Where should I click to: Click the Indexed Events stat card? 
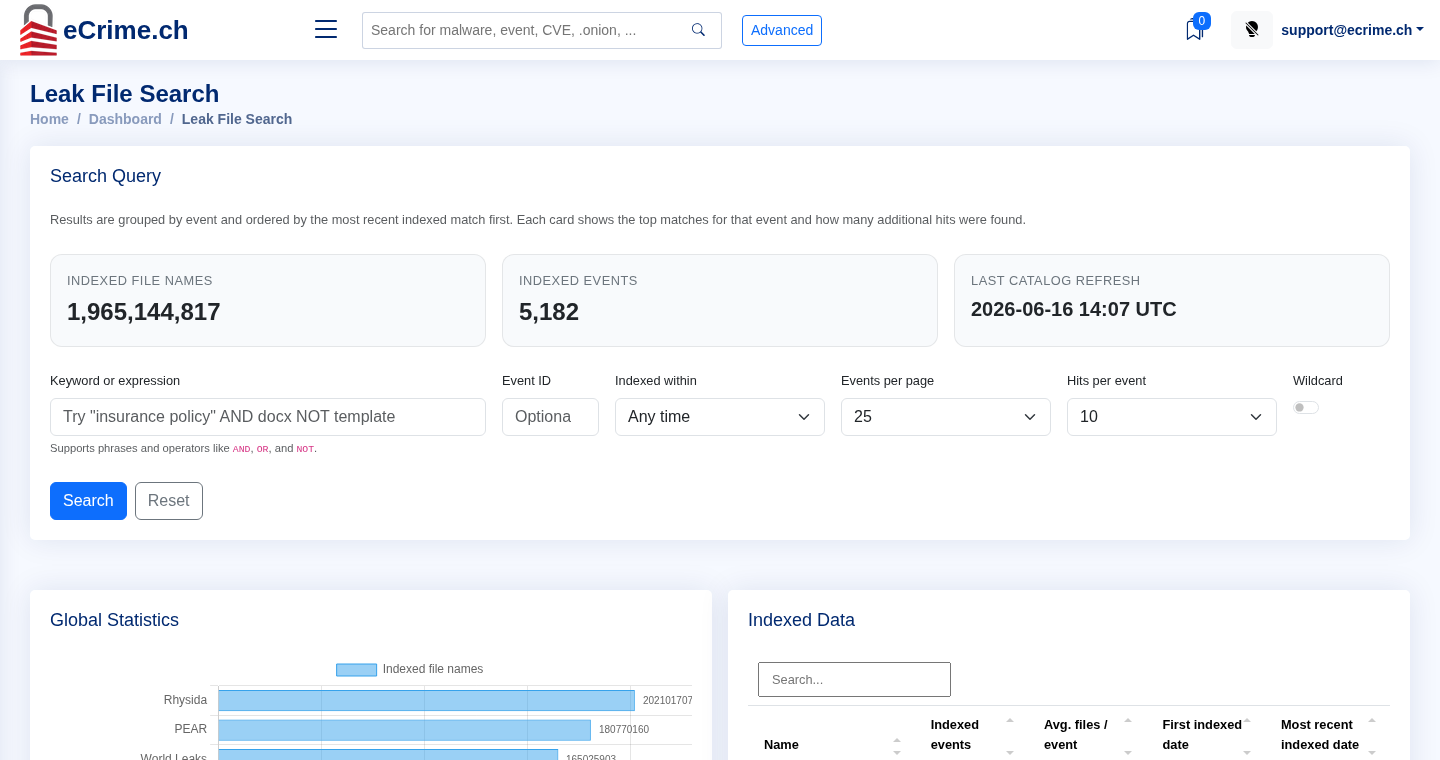(720, 300)
